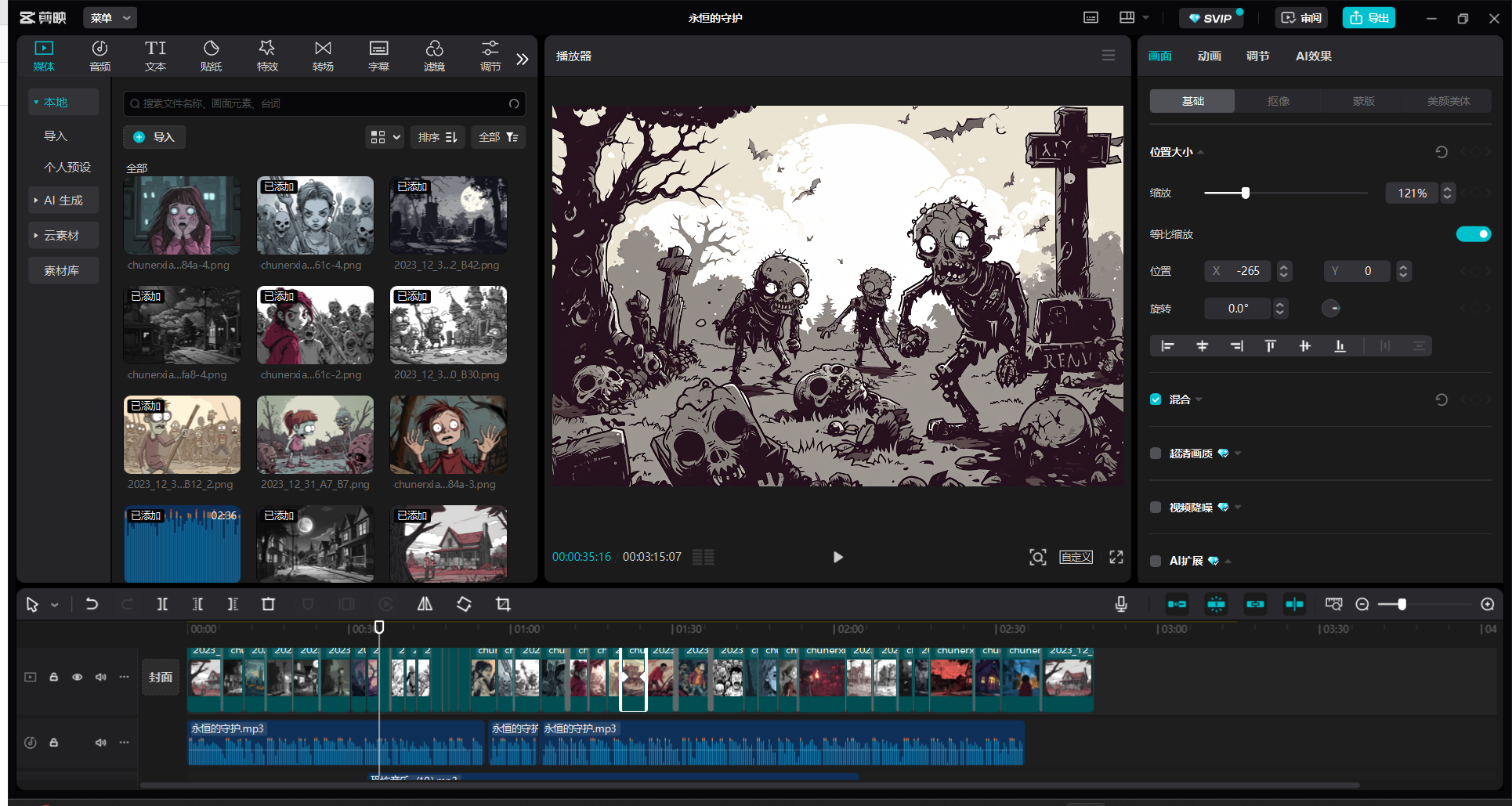Split clip at playhead

coord(162,604)
